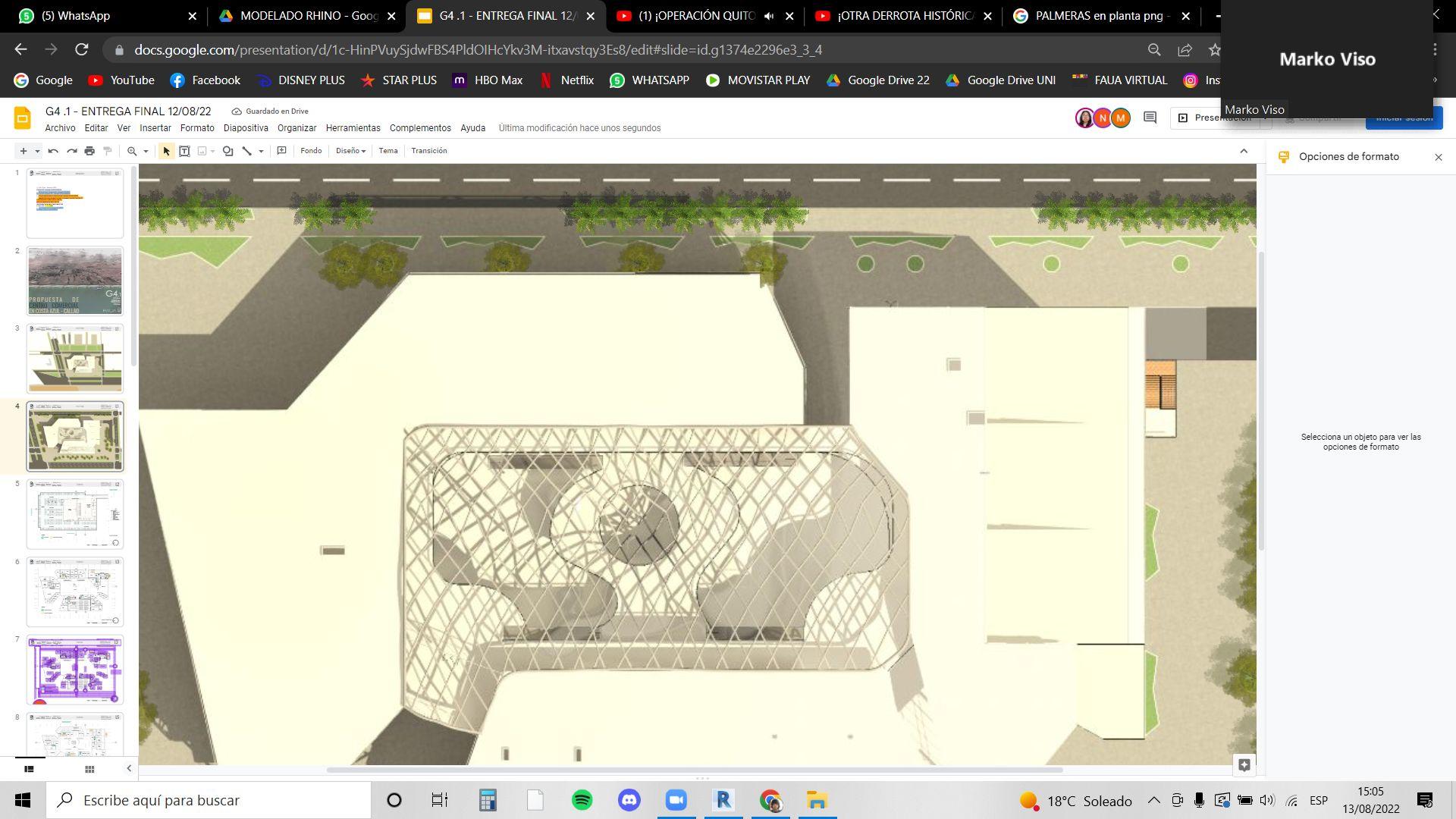Select the text box tool

click(x=184, y=151)
